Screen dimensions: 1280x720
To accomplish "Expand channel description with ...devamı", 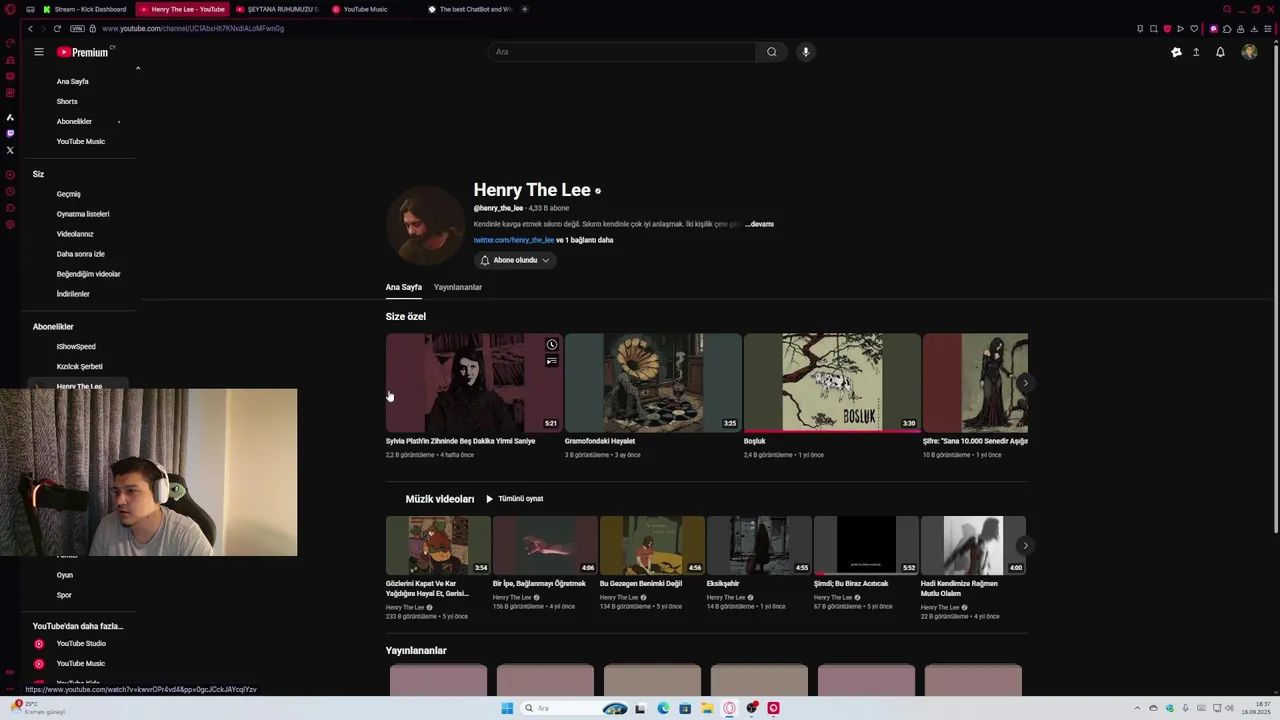I will [760, 224].
